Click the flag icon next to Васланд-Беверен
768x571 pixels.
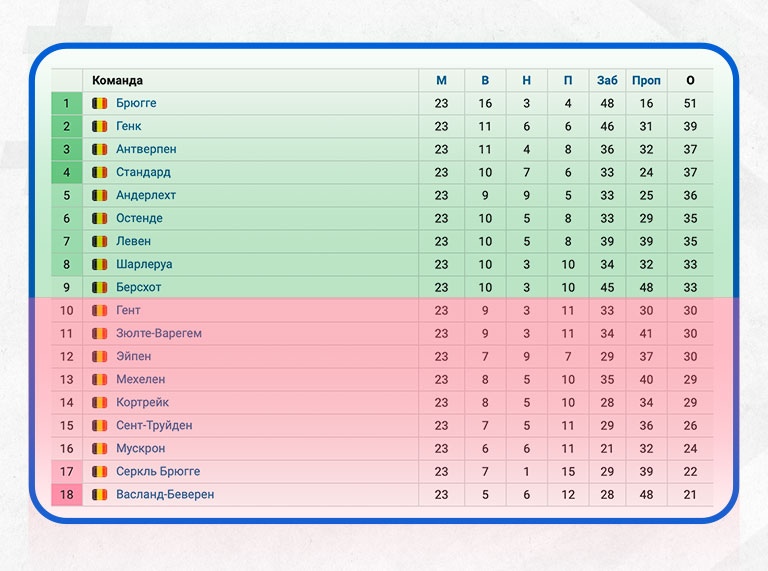tap(100, 494)
